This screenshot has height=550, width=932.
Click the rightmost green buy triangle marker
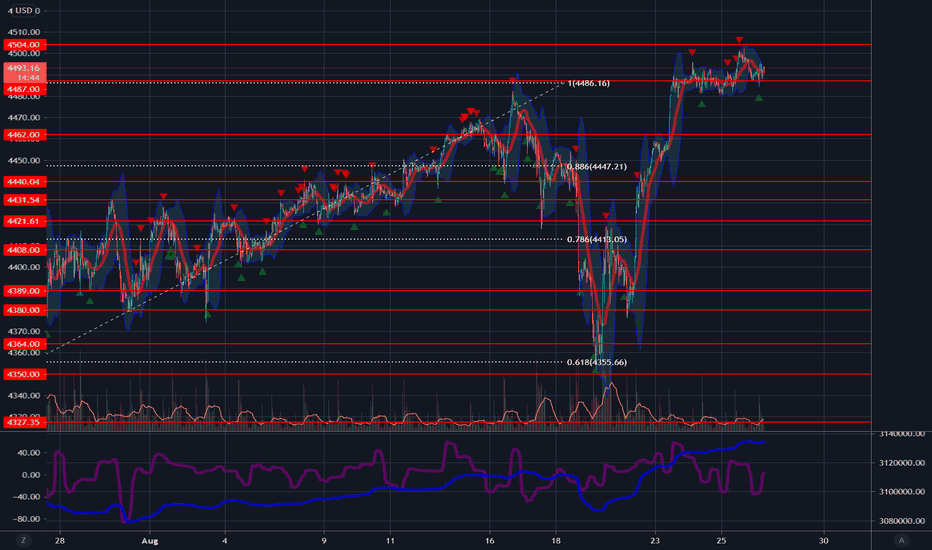pos(759,98)
